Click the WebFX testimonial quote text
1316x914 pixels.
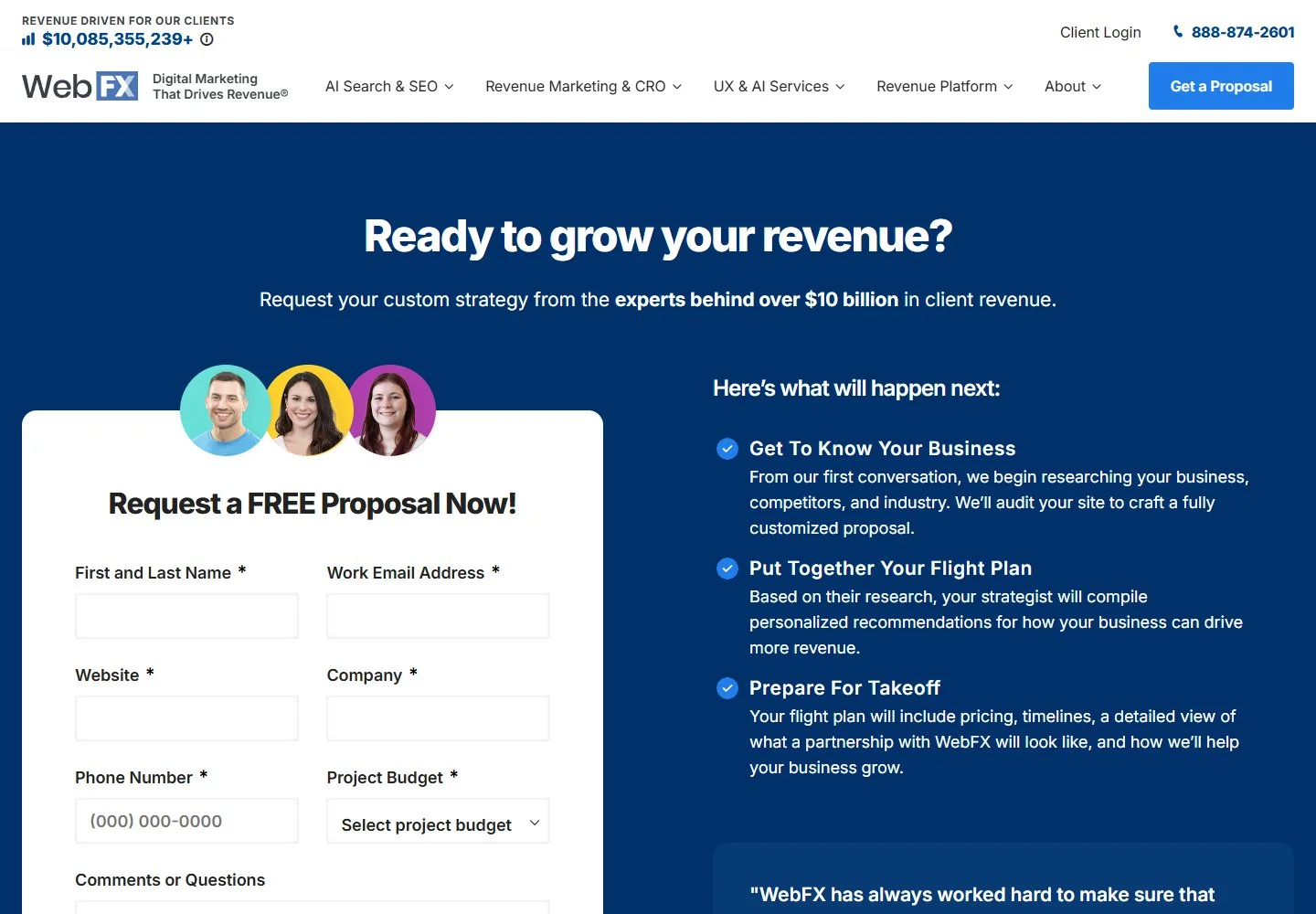982,895
